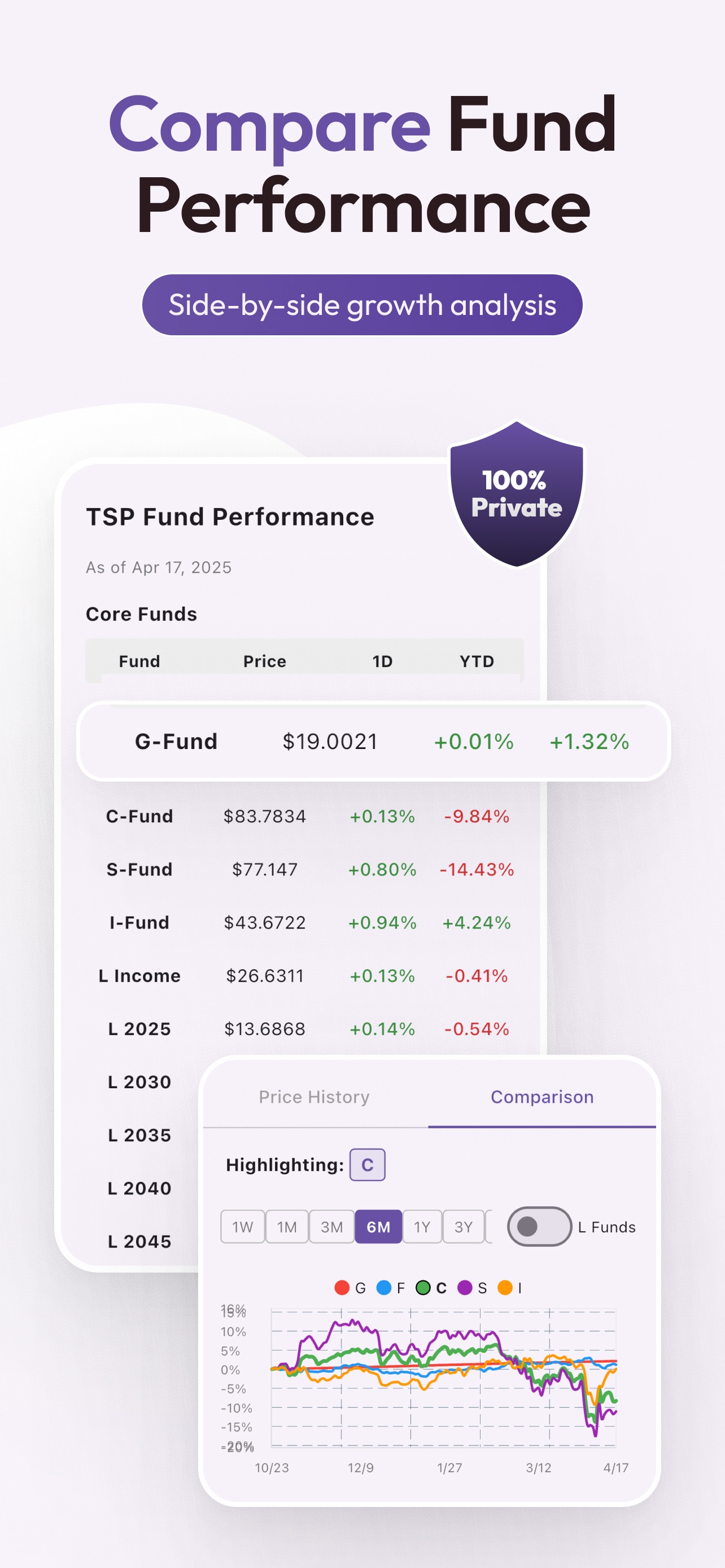This screenshot has height=1568, width=725.
Task: Choose the 1M time range button
Action: pos(287,1227)
